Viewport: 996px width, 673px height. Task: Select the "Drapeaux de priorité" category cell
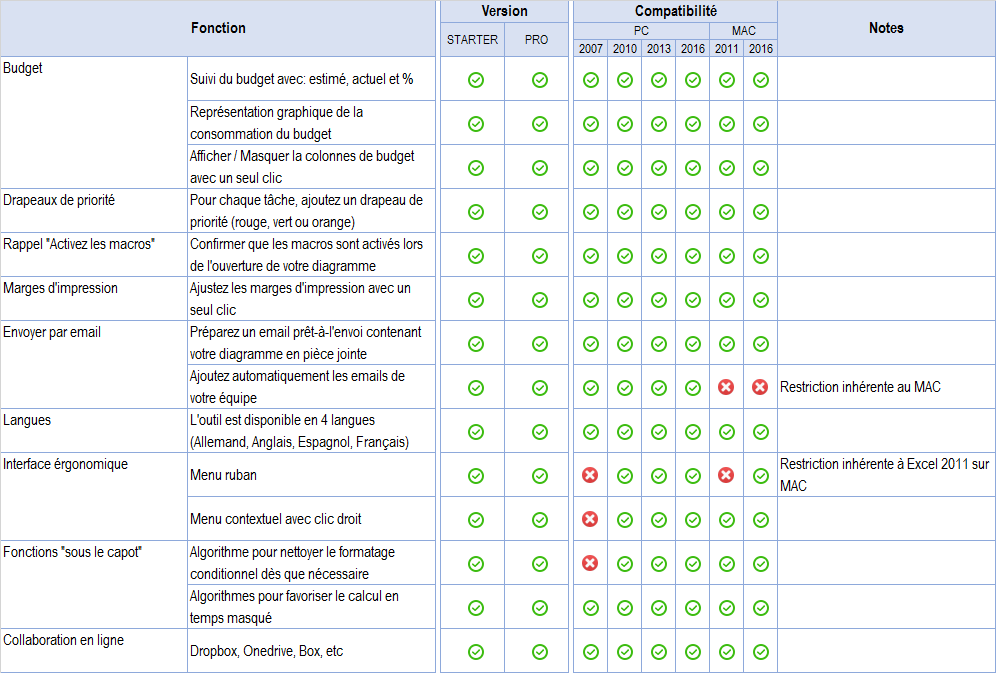tap(60, 200)
